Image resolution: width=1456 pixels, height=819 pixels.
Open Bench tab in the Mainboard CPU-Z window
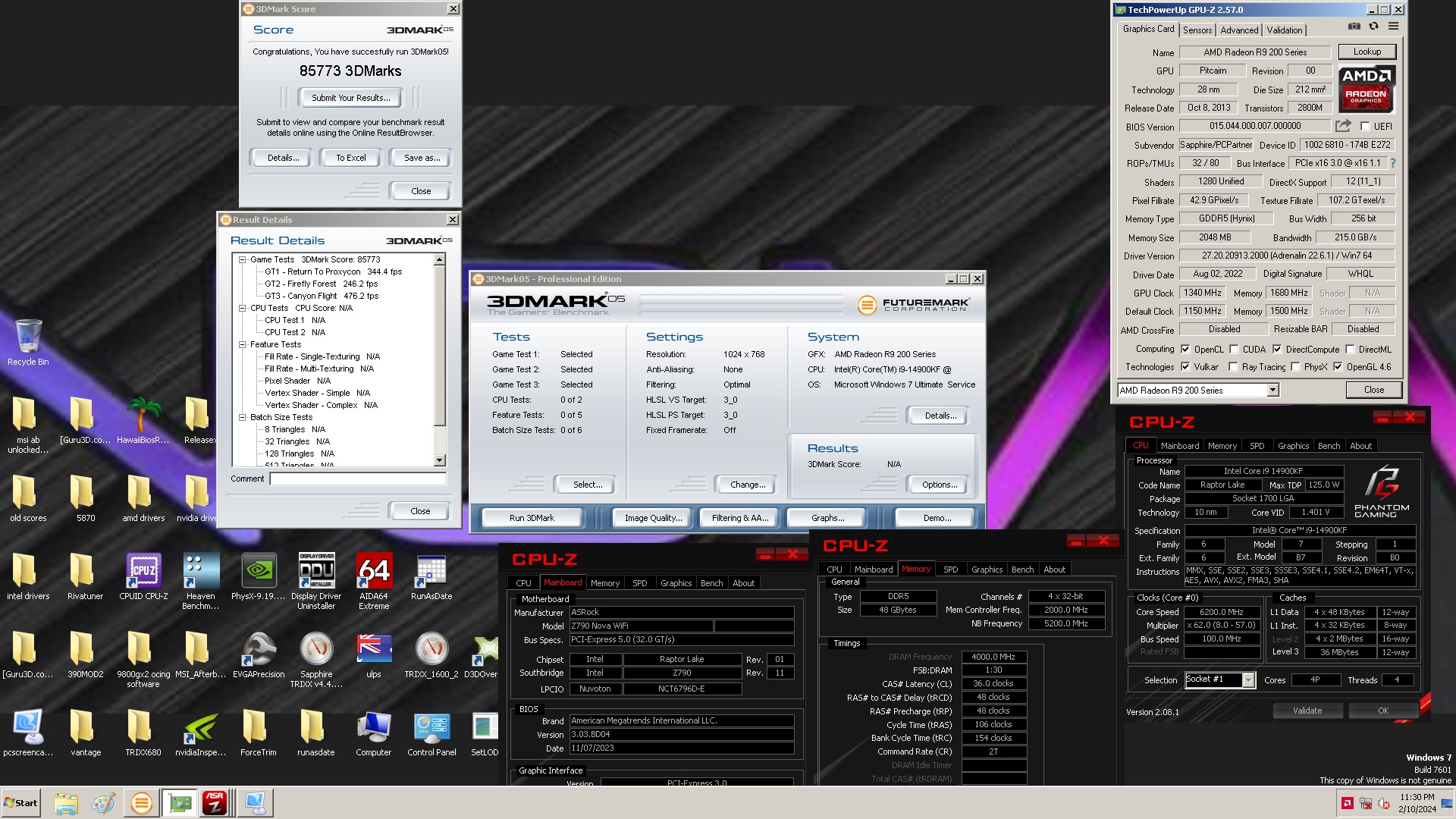click(x=711, y=583)
